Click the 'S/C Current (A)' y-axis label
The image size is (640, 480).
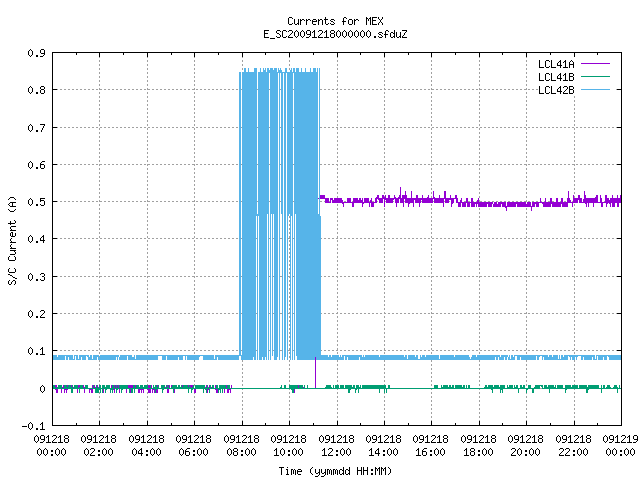click(12, 240)
